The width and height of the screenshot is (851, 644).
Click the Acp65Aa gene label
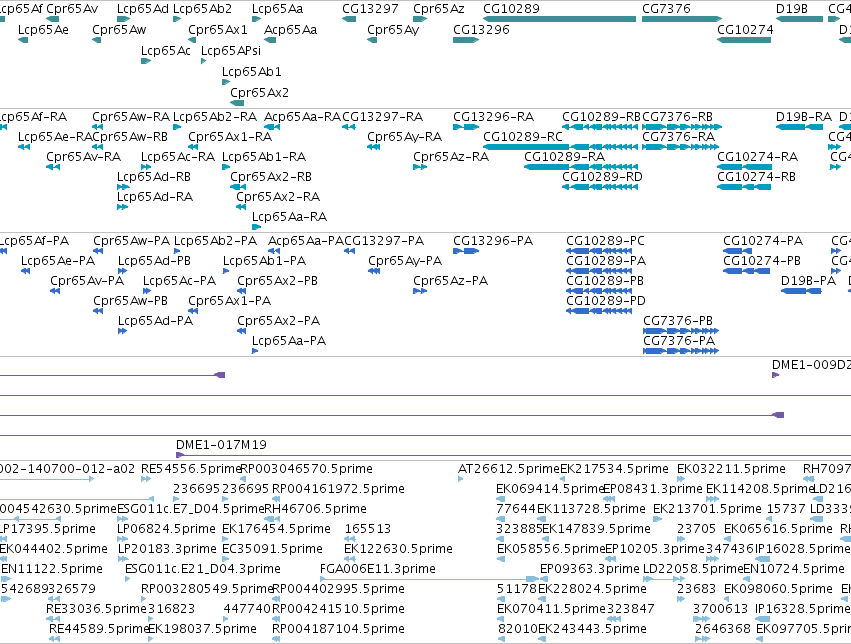click(x=290, y=29)
